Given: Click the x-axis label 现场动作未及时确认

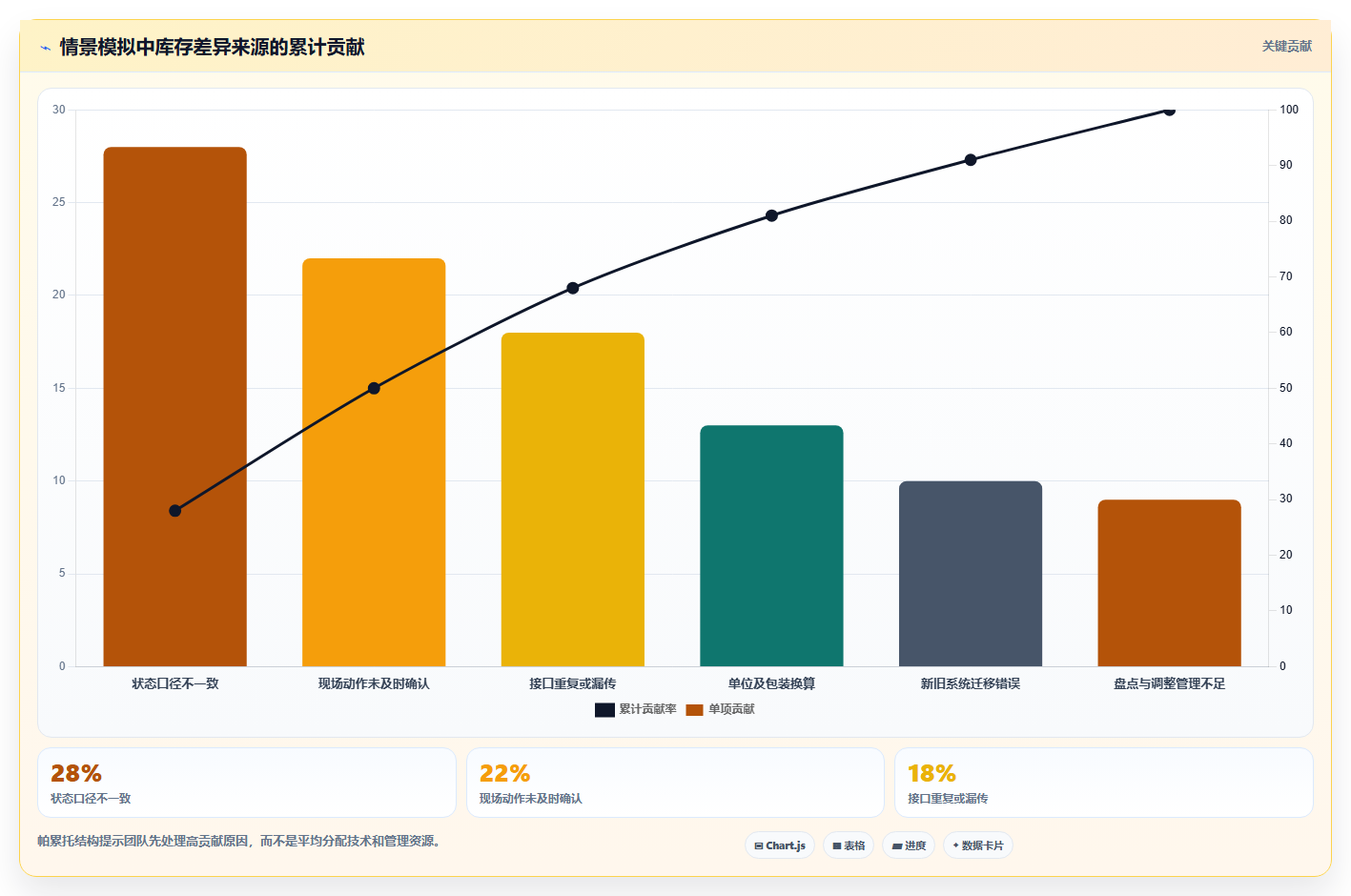Looking at the screenshot, I should pos(374,683).
